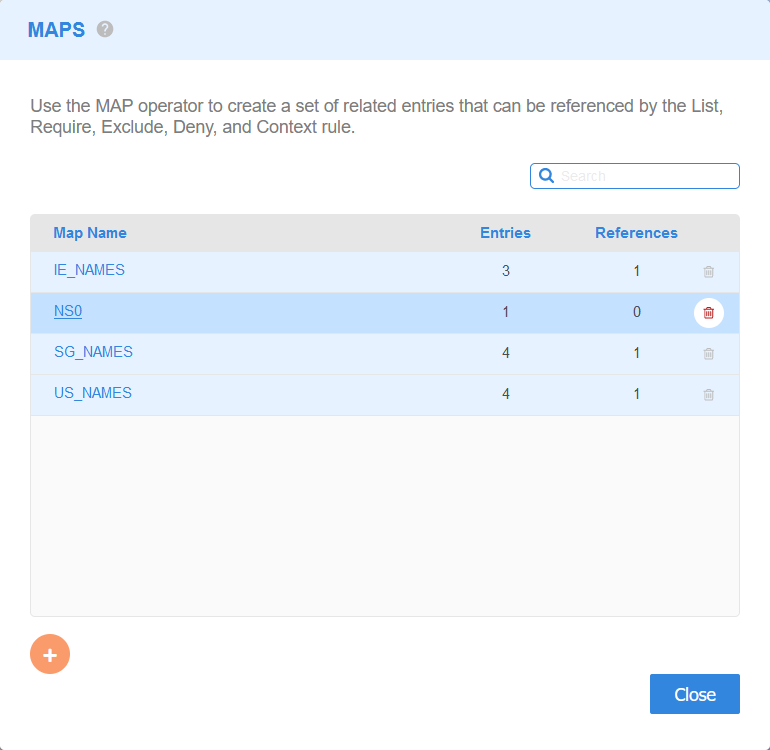Select References value 1 in IE_NAMES row

click(637, 271)
